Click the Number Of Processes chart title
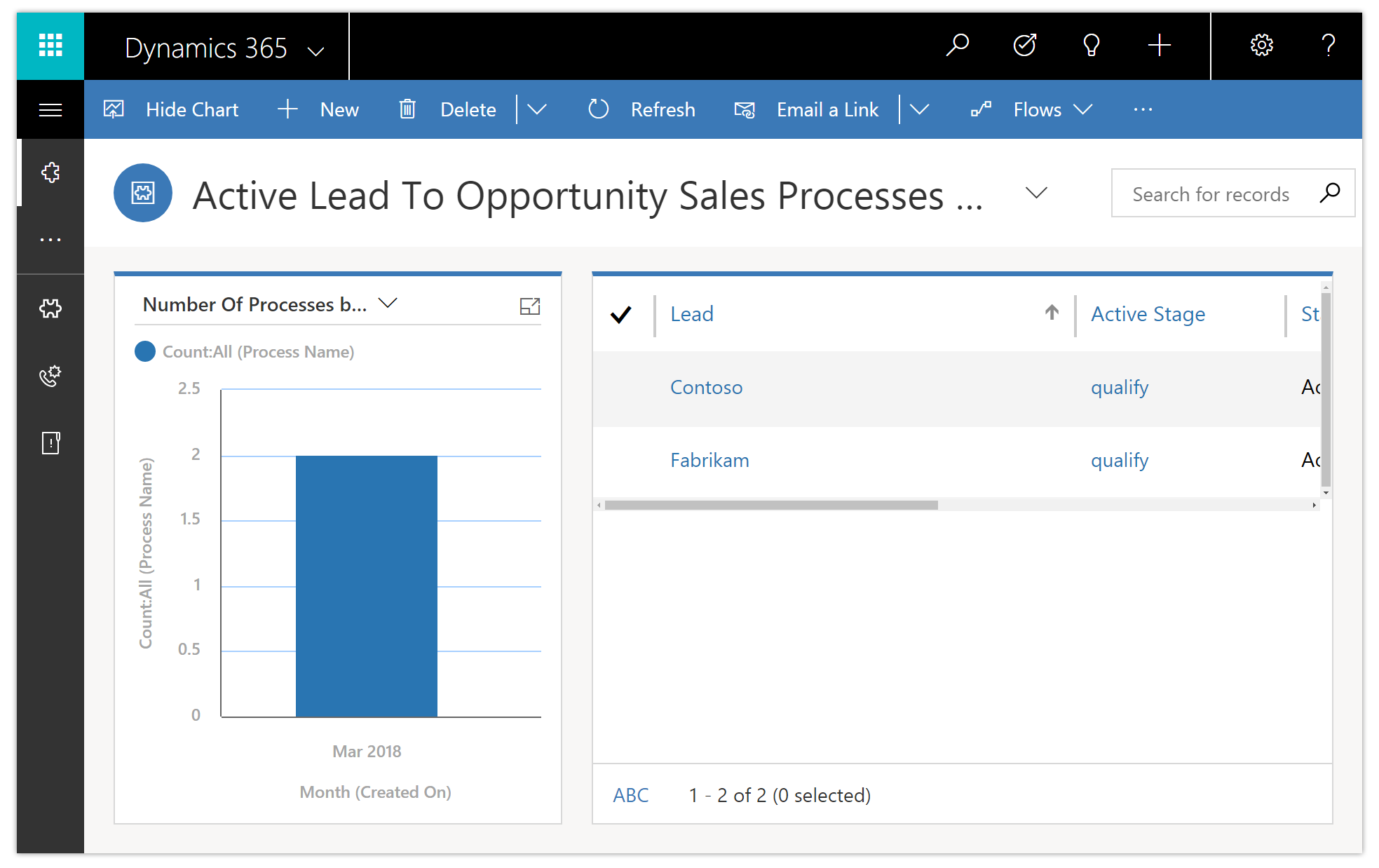 254,304
